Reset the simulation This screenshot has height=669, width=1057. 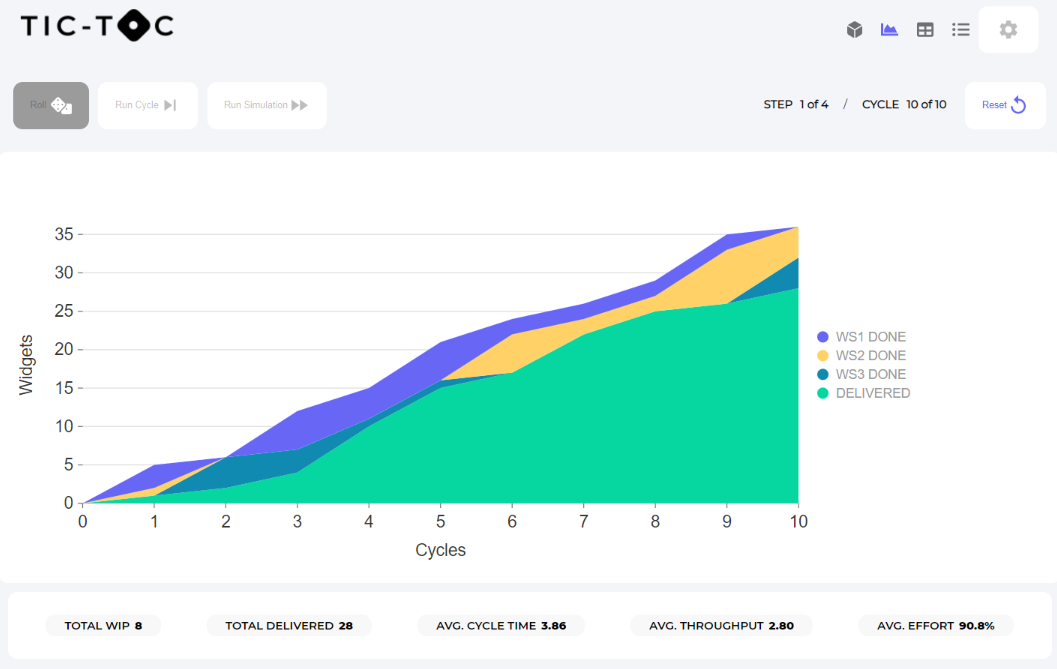[x=1004, y=105]
